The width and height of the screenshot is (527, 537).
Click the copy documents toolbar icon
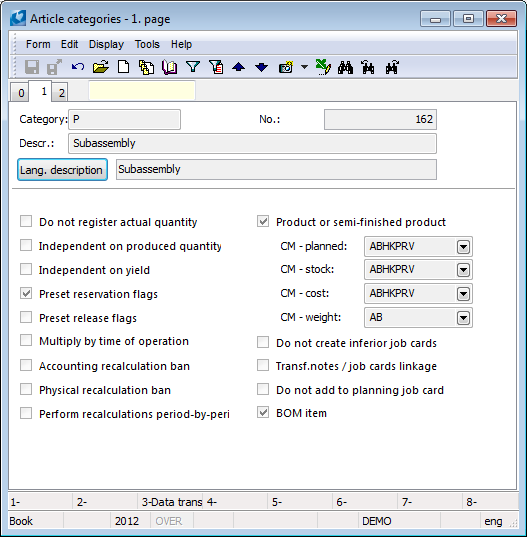point(146,67)
